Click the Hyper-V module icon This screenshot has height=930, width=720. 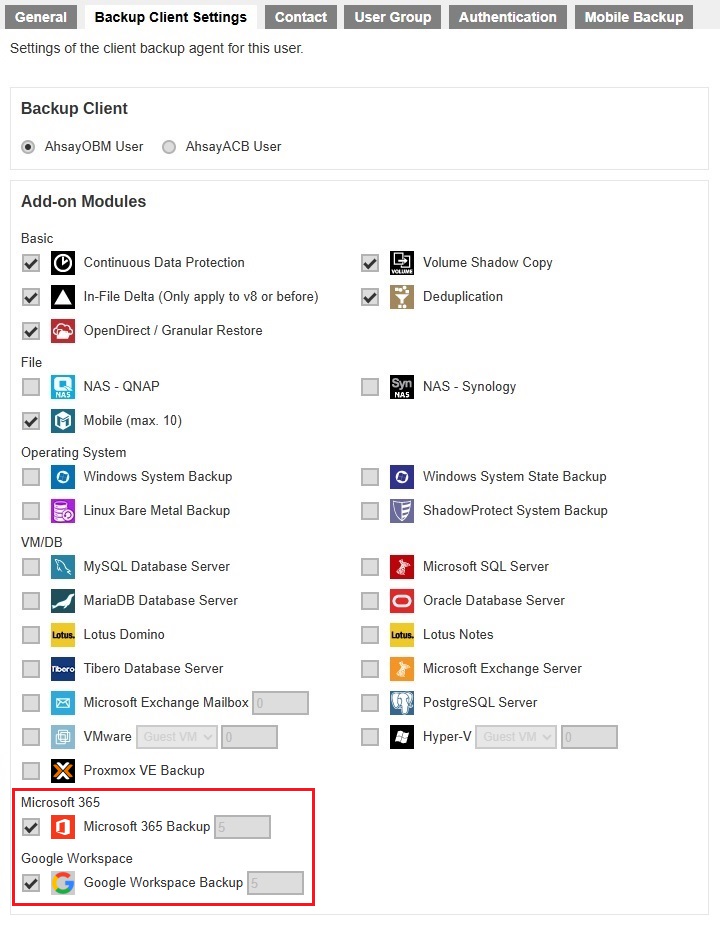coord(402,737)
